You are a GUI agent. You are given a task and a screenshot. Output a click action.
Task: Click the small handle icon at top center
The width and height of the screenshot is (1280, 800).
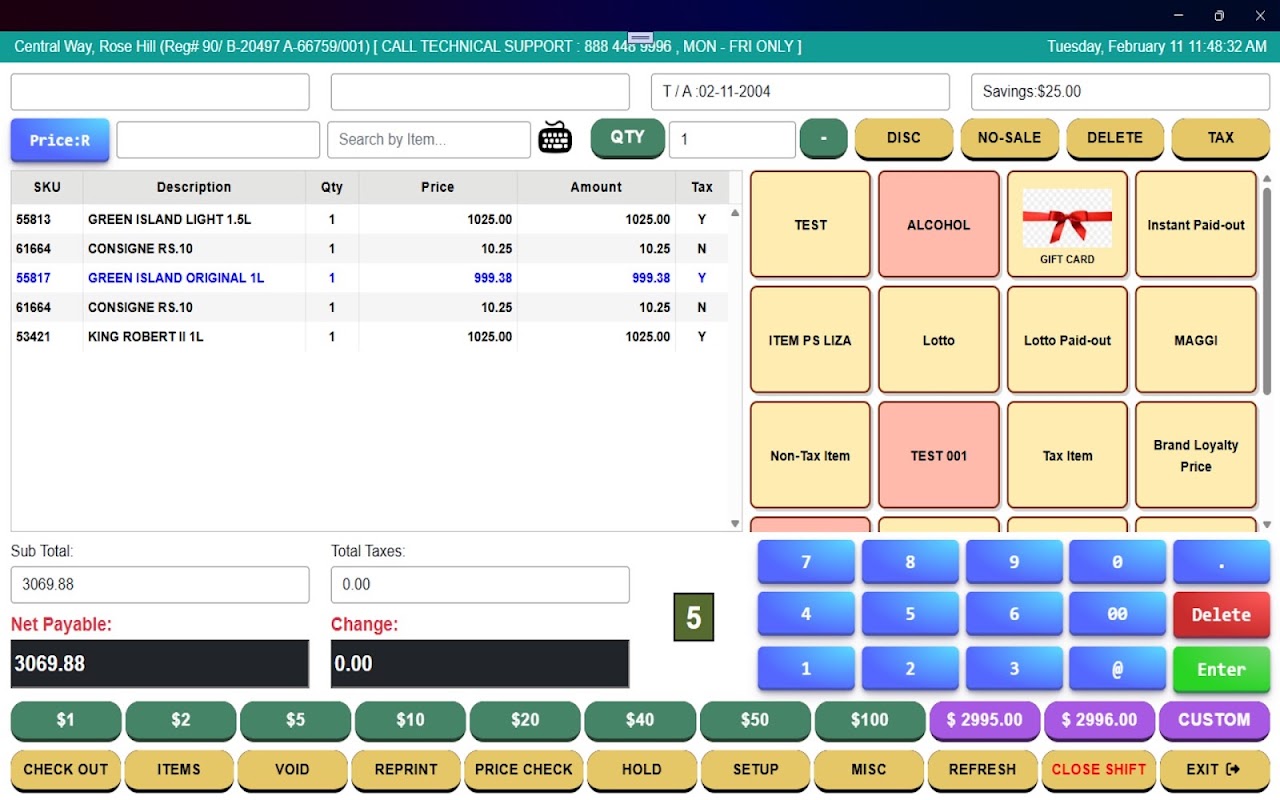click(640, 38)
